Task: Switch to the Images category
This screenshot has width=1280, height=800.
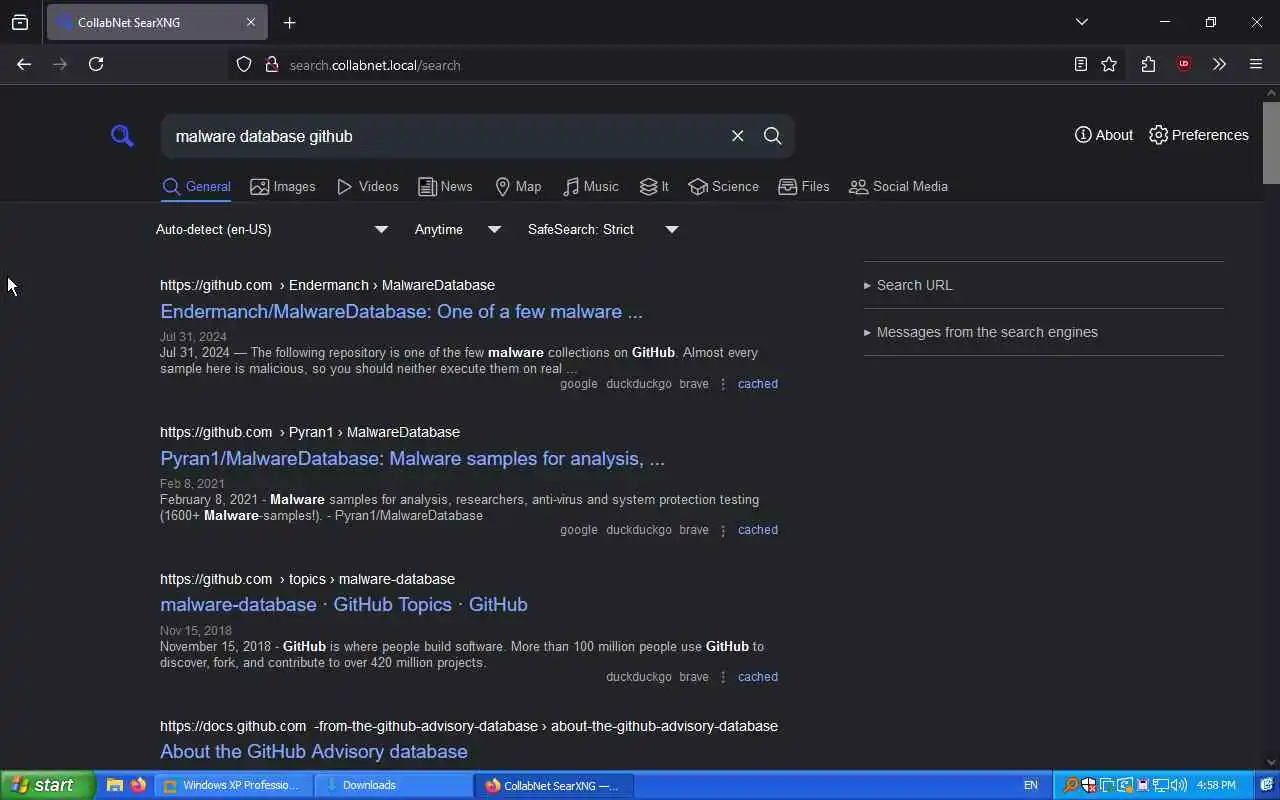Action: [x=283, y=187]
